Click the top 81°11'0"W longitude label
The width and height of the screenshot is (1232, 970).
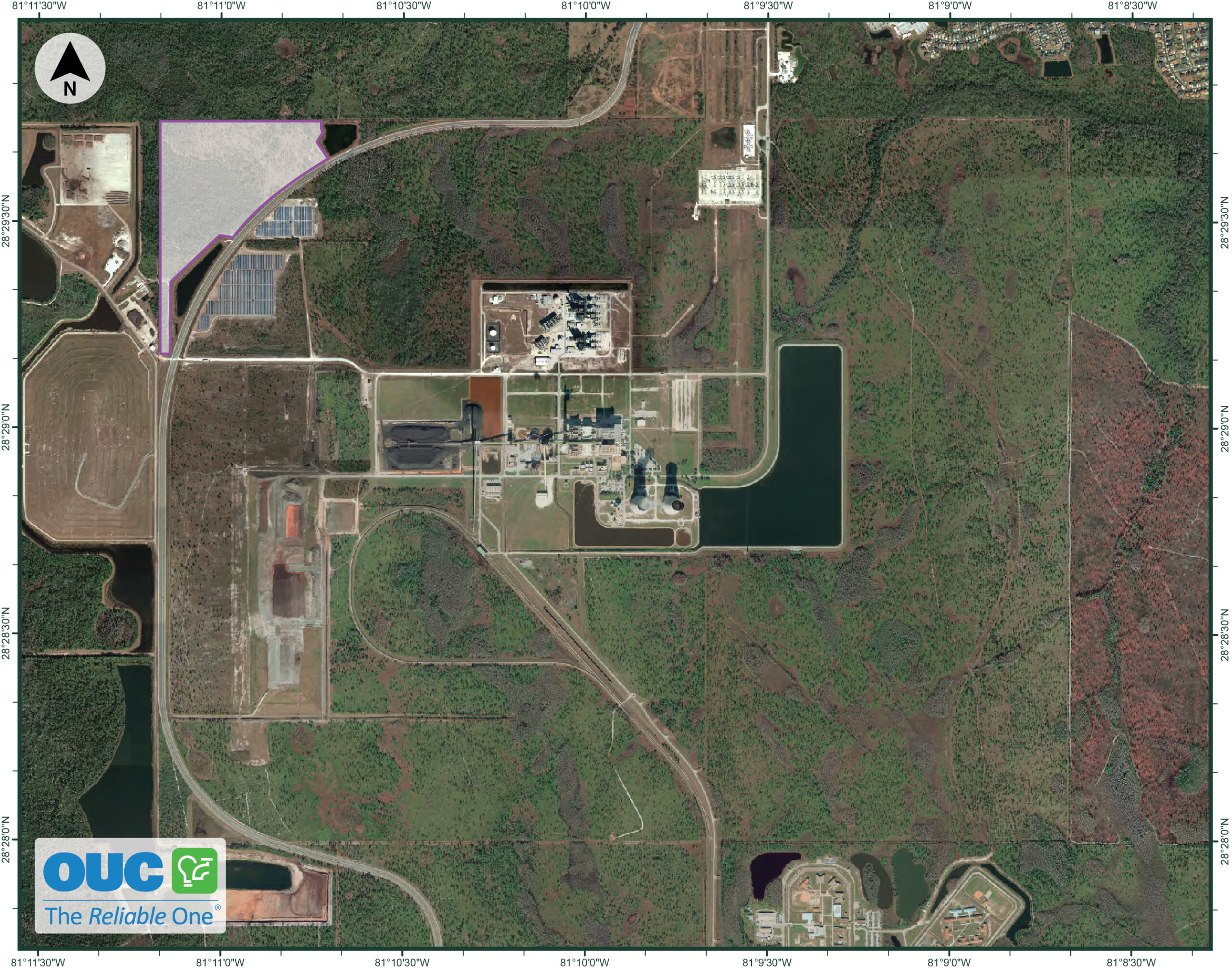pyautogui.click(x=221, y=6)
